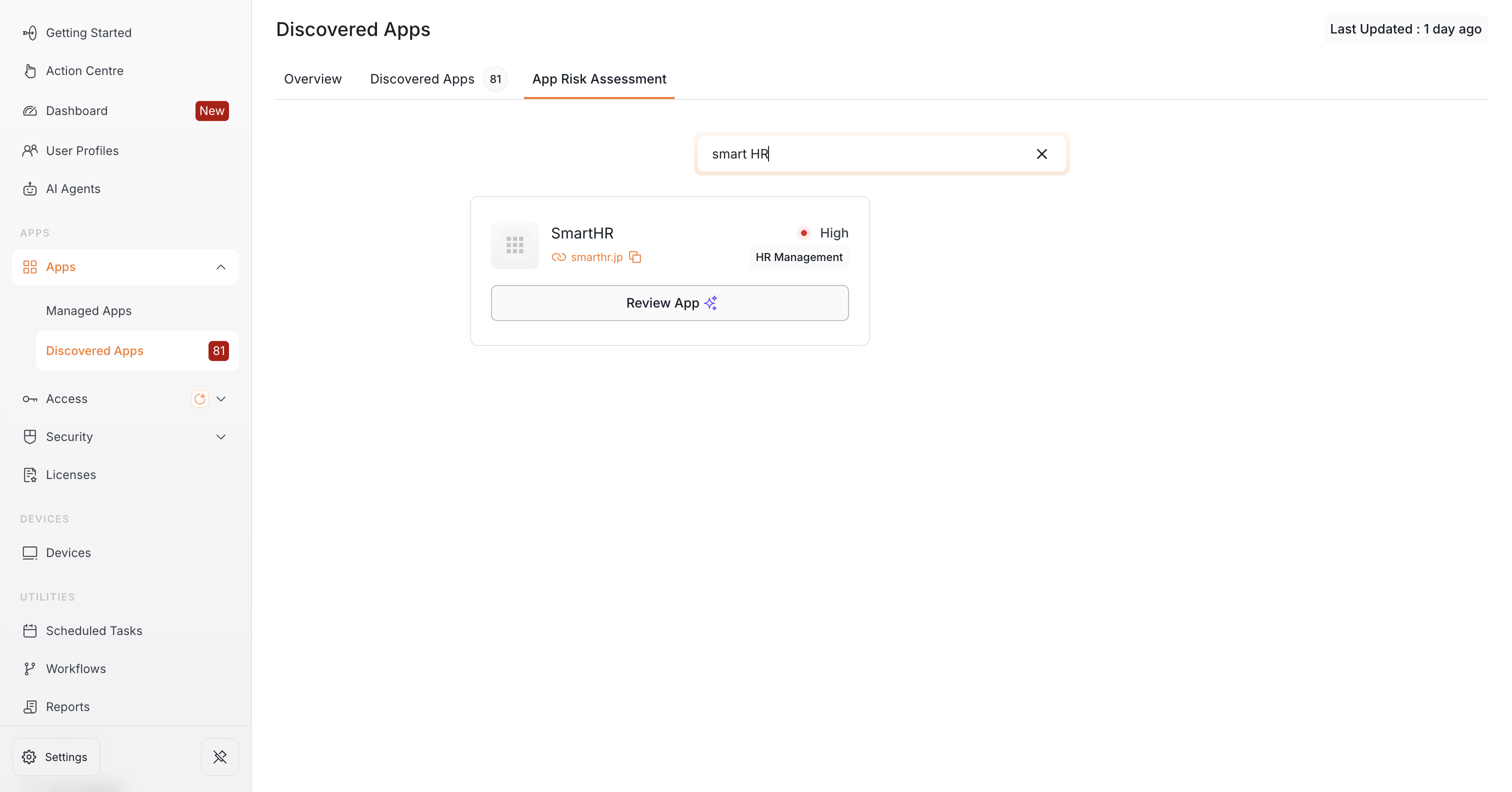Click the 81 count badge on tab

pos(495,79)
